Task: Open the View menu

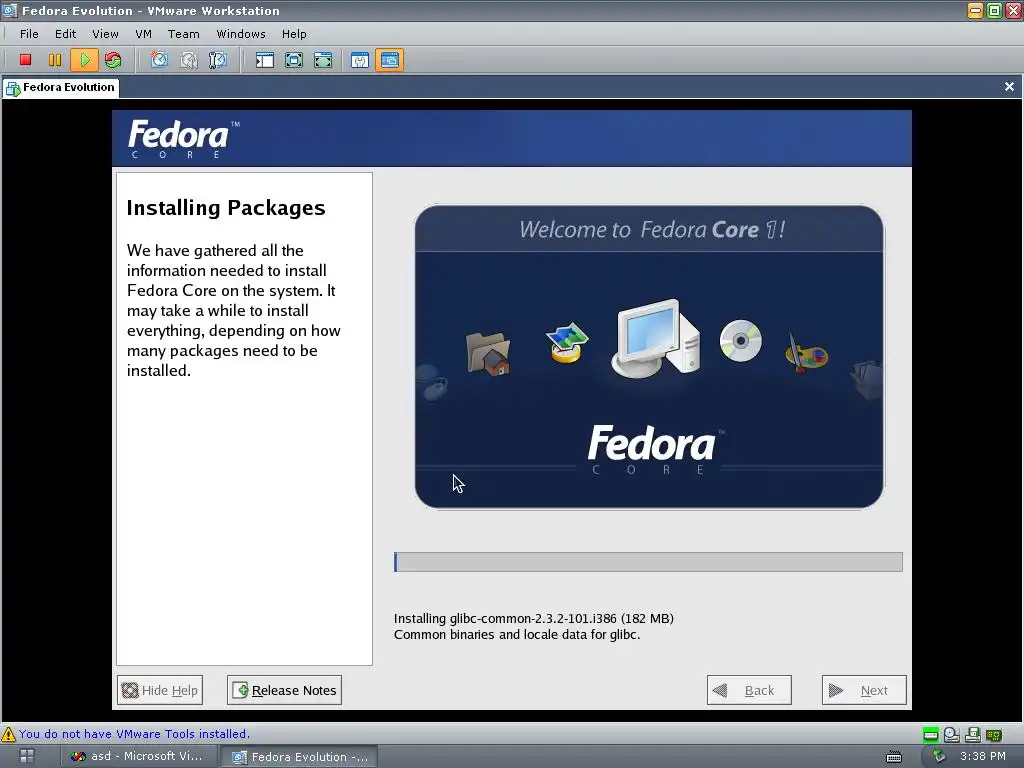Action: click(x=105, y=34)
